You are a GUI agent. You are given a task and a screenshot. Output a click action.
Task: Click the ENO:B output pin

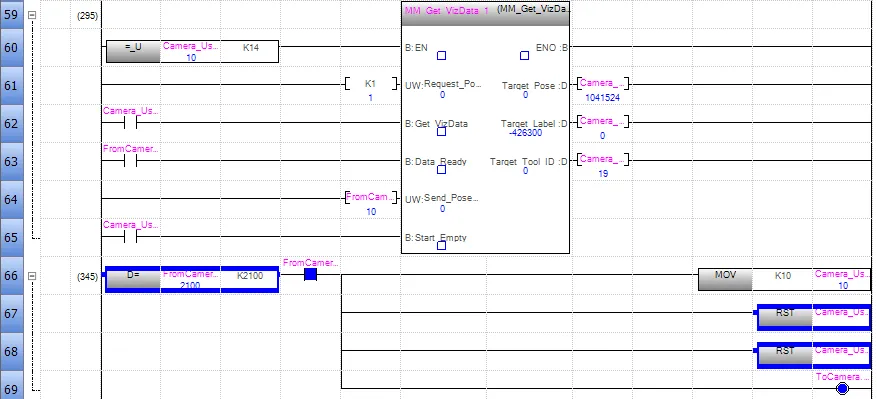pos(551,48)
